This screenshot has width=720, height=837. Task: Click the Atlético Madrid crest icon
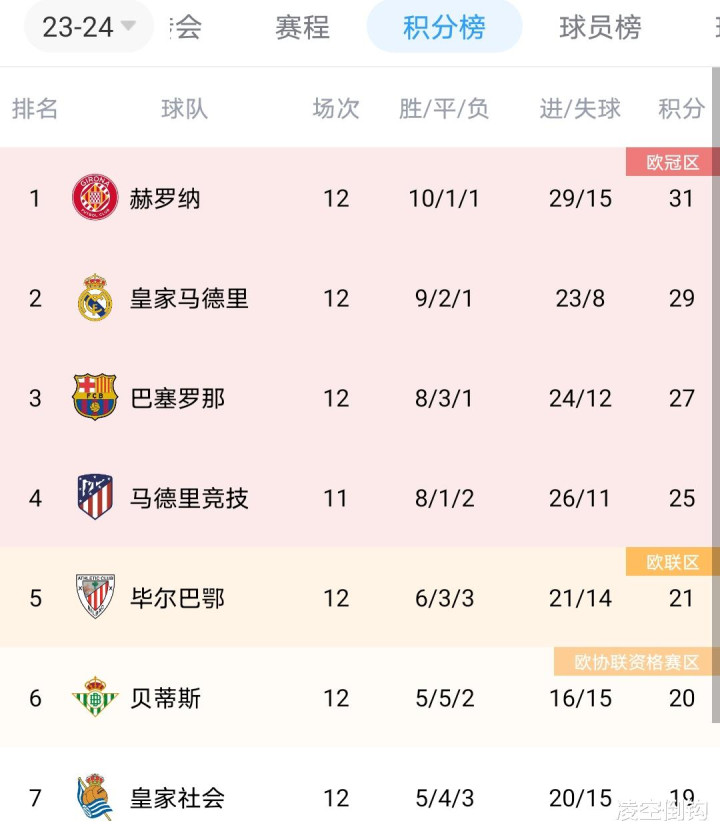(95, 497)
